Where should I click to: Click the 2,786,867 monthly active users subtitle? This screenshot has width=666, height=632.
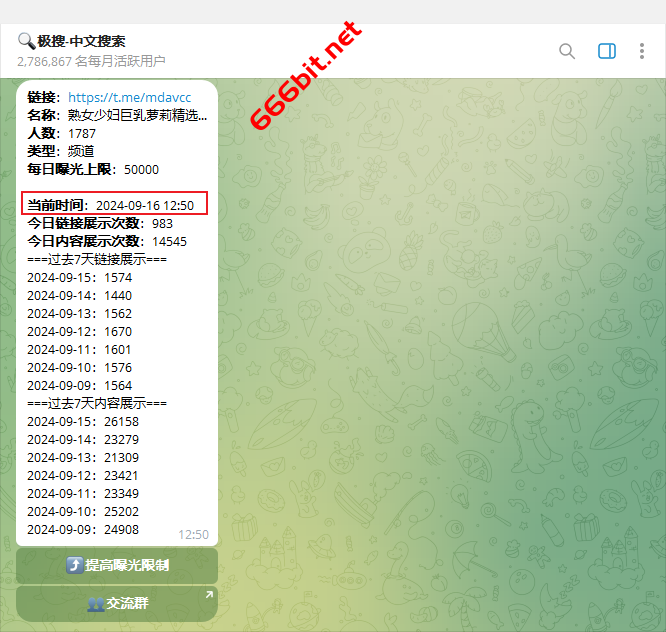coord(91,62)
